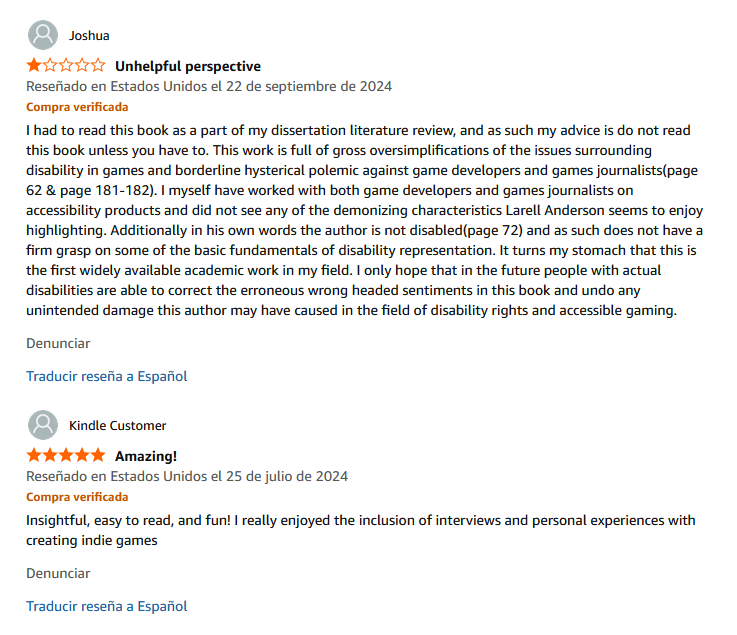Translate Joshua's review to Español
737x635 pixels.
(106, 376)
